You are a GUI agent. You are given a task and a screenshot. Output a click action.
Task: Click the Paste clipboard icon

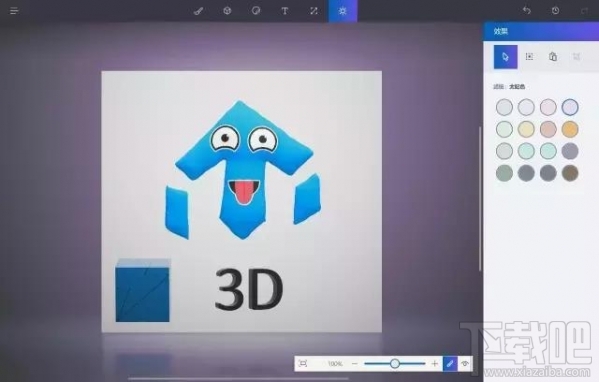click(553, 57)
